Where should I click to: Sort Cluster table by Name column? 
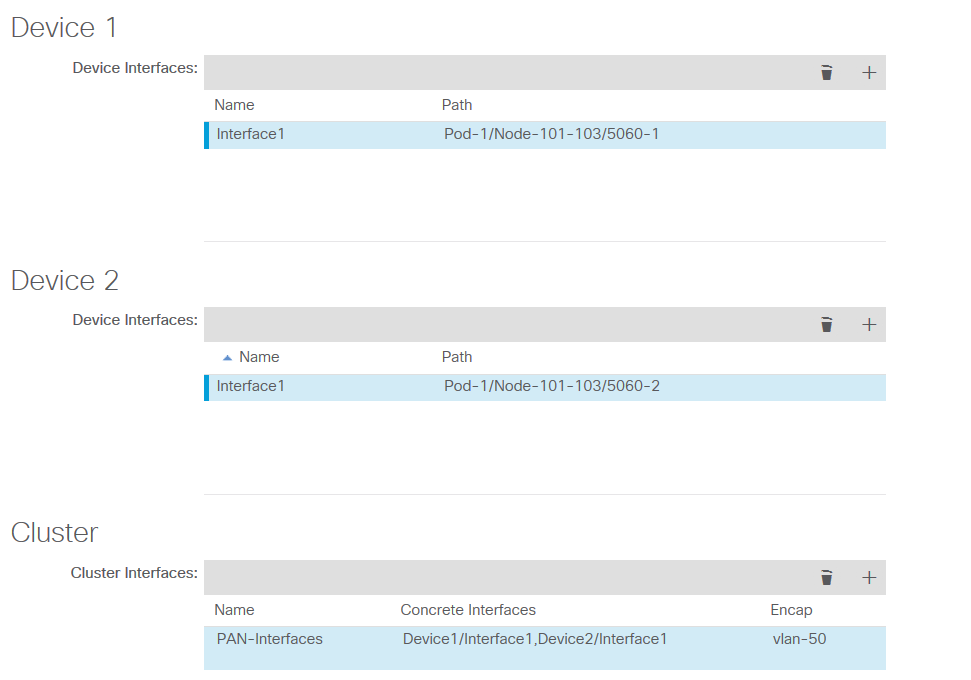(x=235, y=610)
